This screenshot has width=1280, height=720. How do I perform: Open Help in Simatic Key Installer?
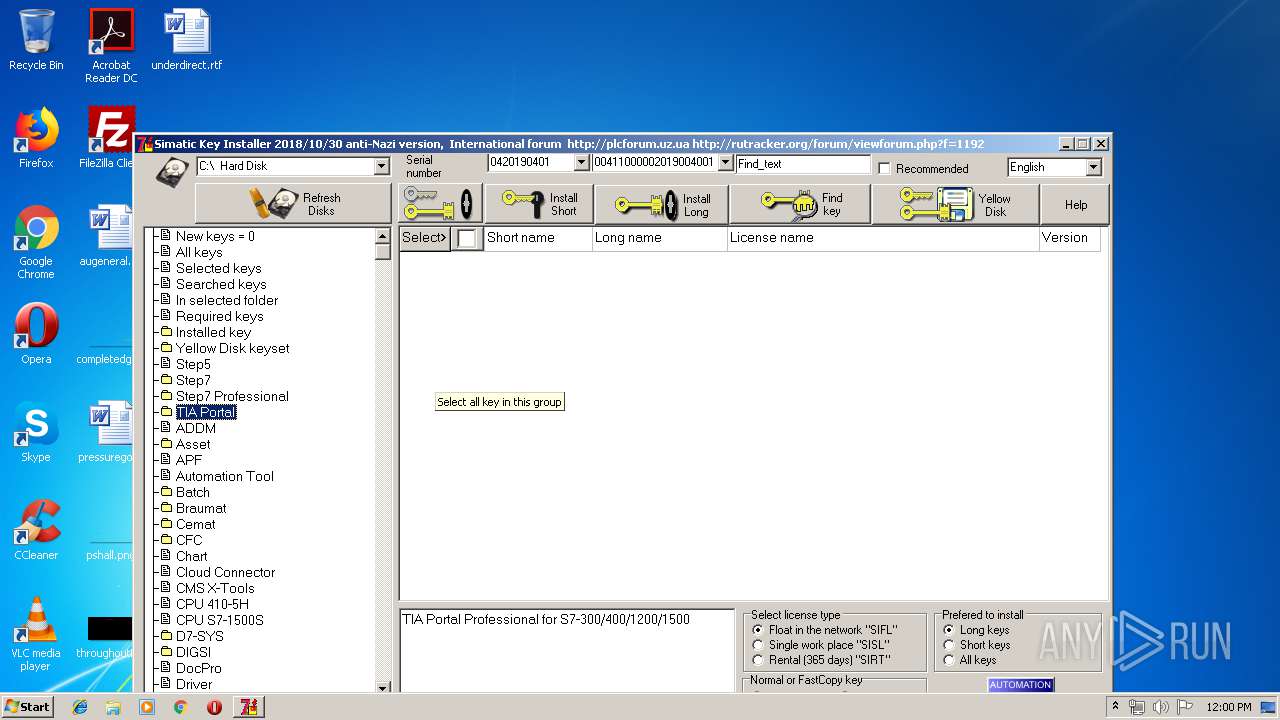coord(1075,204)
